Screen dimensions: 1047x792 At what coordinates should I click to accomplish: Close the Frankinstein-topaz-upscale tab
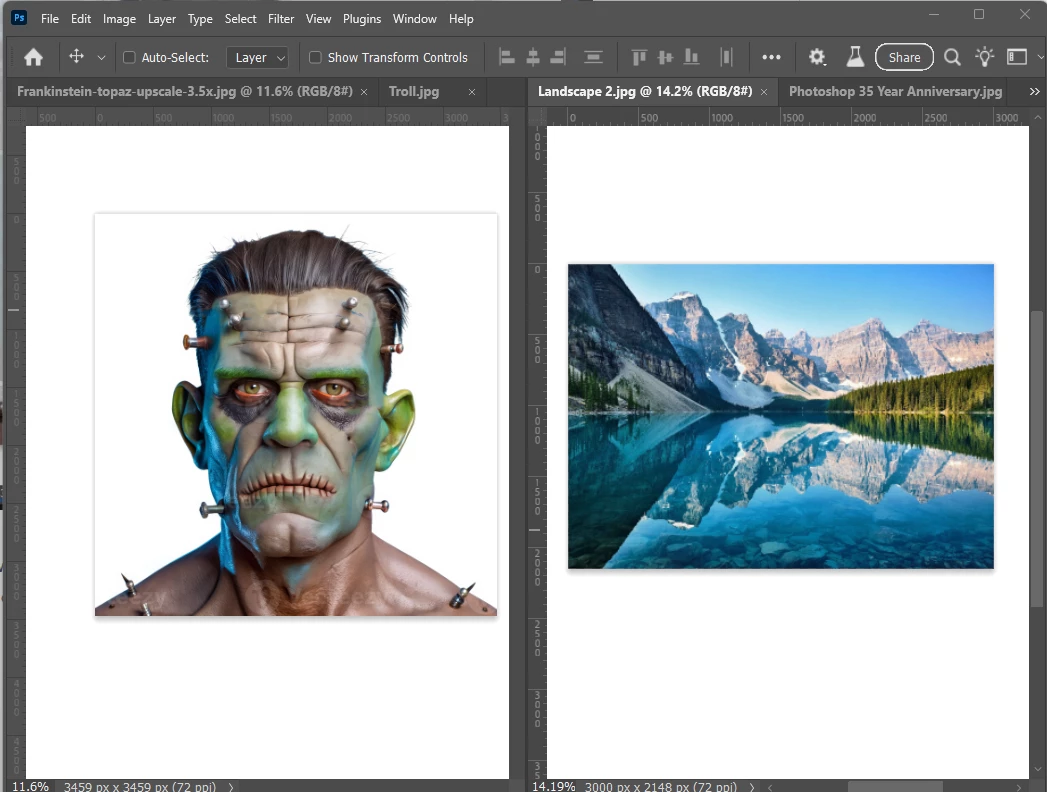tap(364, 92)
